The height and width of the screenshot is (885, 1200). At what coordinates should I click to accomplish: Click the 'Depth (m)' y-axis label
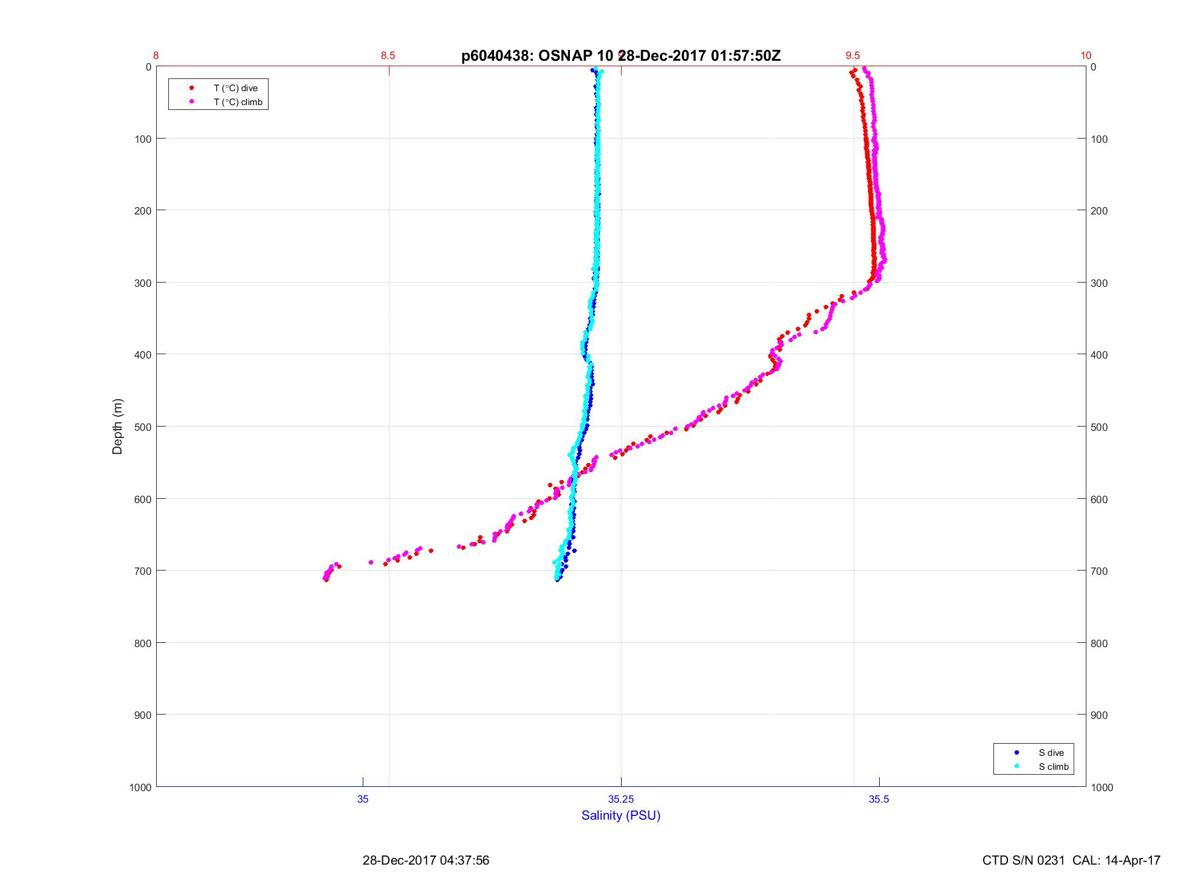(118, 426)
